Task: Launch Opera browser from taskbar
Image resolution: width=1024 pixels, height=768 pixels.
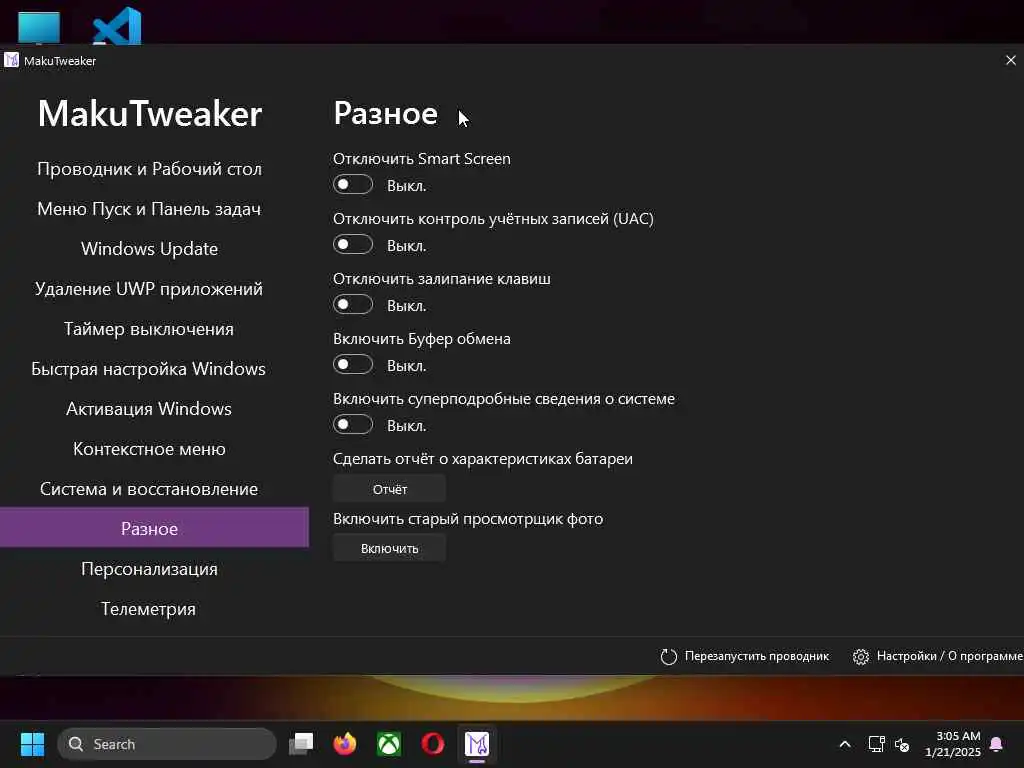Action: coord(432,744)
